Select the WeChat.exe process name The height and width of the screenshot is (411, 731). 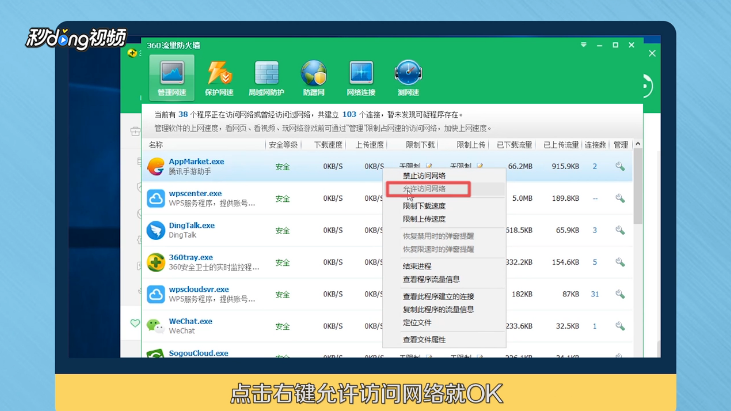pos(190,321)
